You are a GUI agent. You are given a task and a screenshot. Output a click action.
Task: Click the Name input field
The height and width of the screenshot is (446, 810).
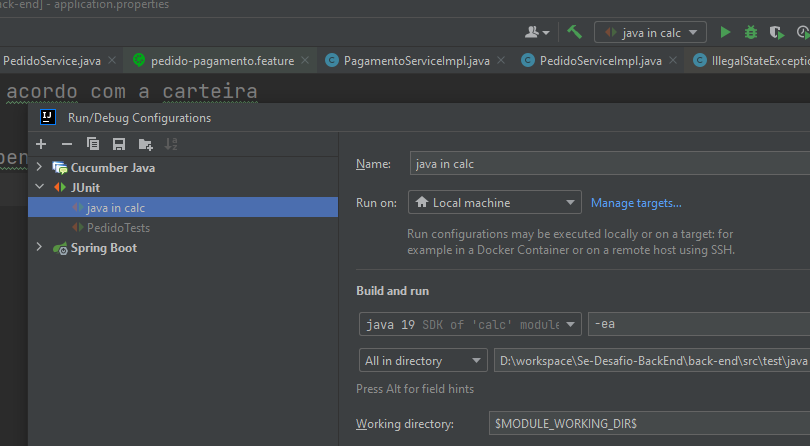[x=610, y=163]
